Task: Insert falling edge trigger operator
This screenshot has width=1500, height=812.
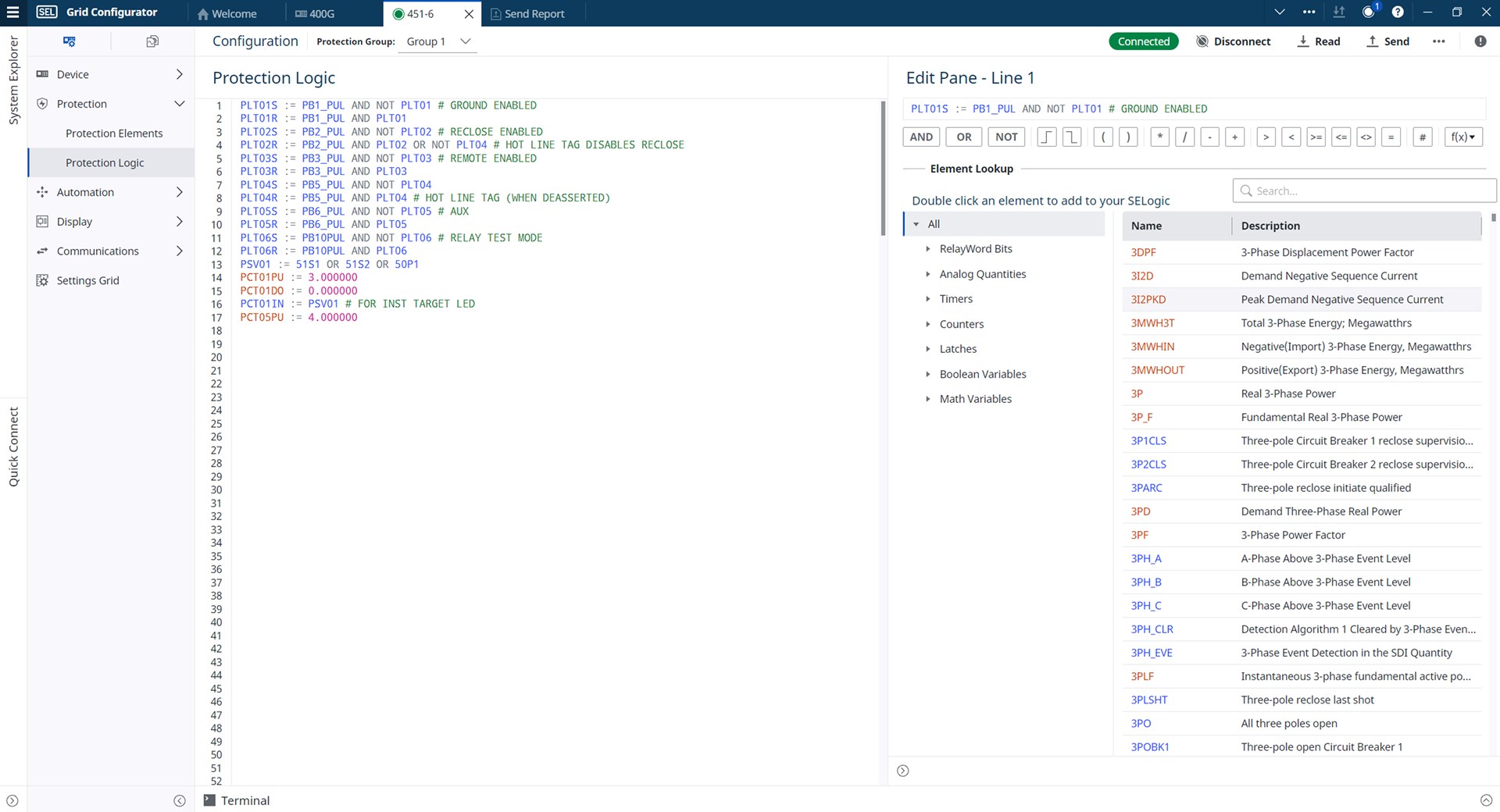Action: pos(1072,137)
